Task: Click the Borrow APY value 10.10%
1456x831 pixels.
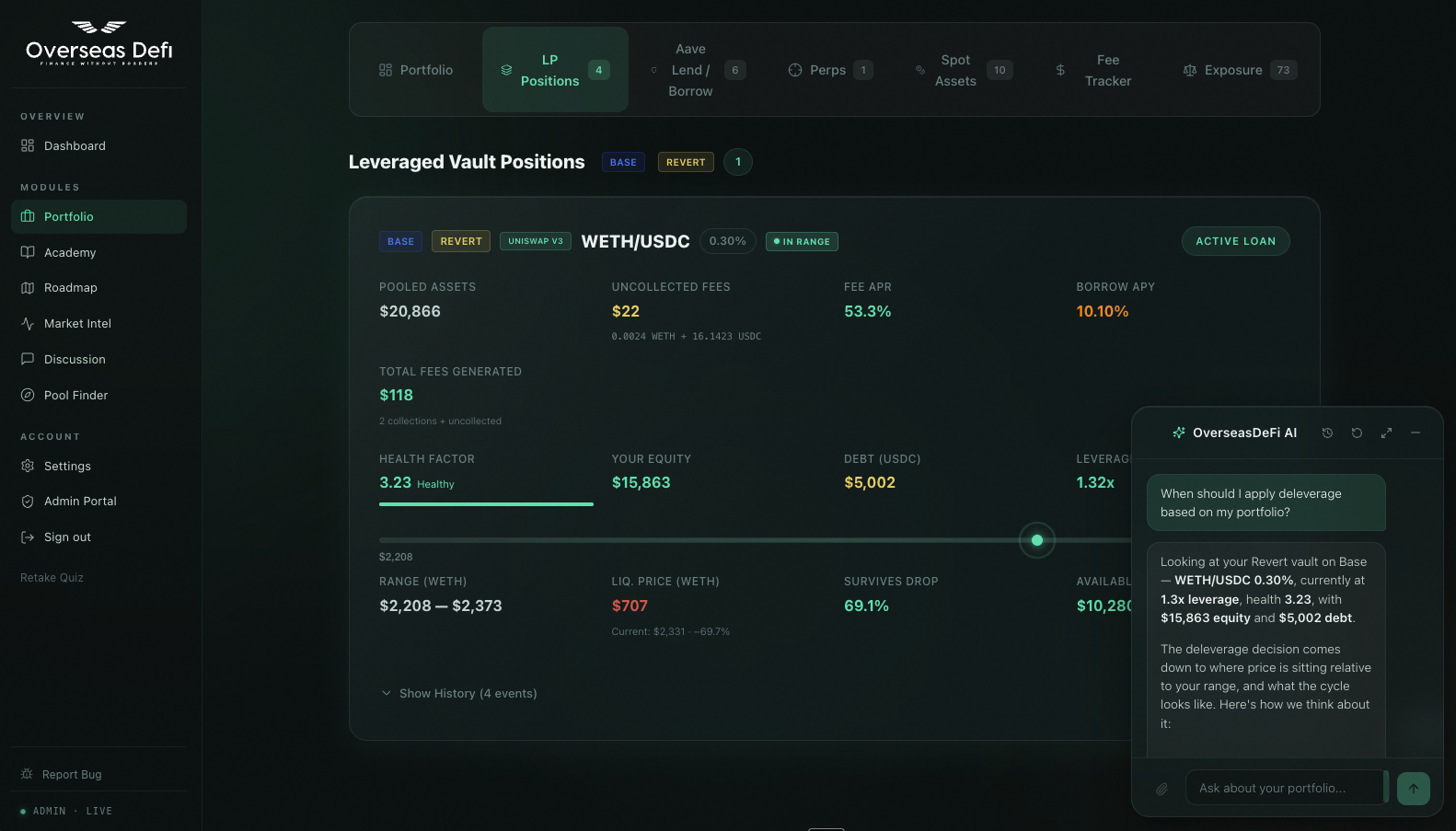Action: [x=1103, y=311]
